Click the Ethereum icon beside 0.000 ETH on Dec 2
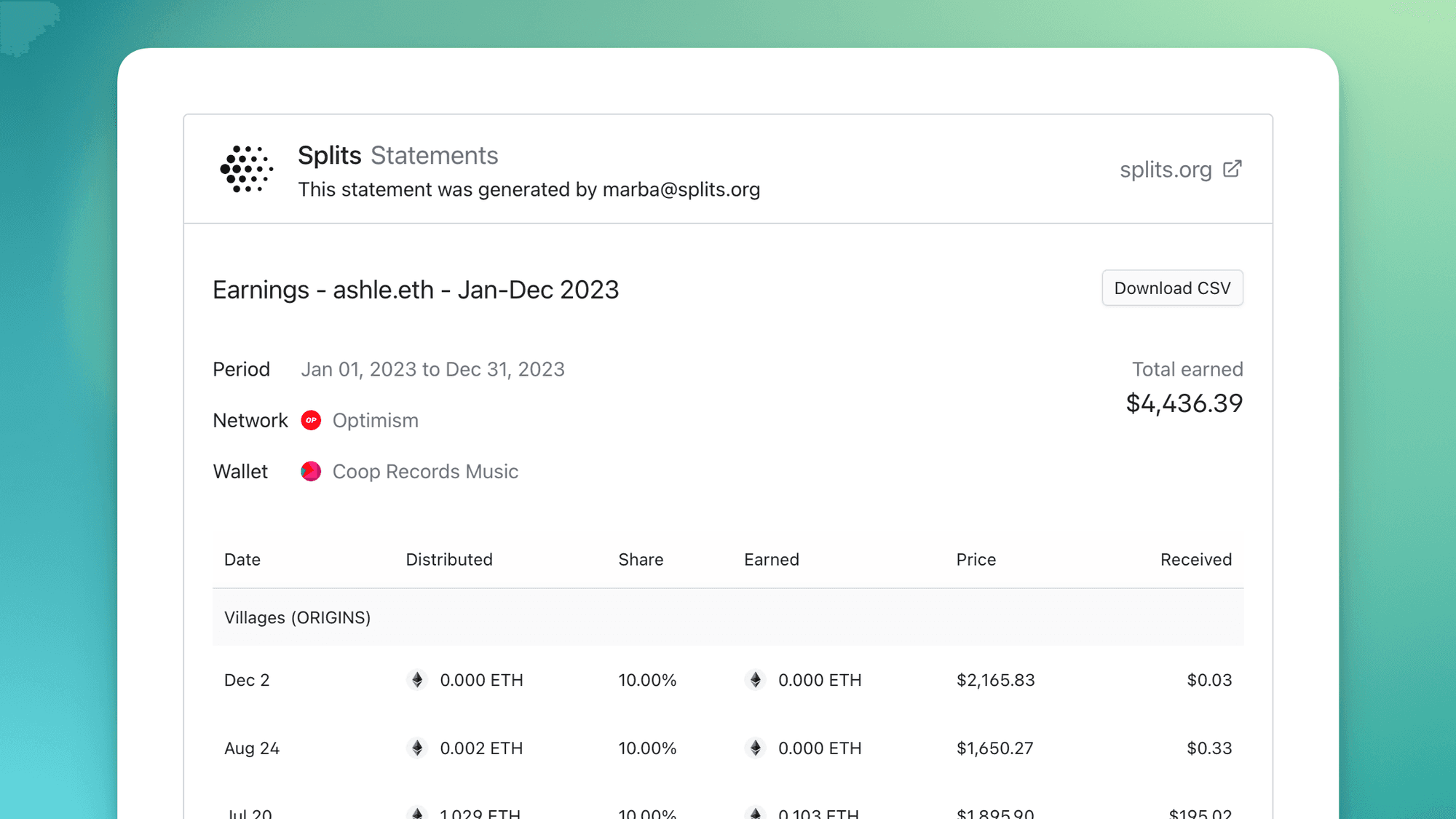Image resolution: width=1456 pixels, height=819 pixels. (756, 680)
